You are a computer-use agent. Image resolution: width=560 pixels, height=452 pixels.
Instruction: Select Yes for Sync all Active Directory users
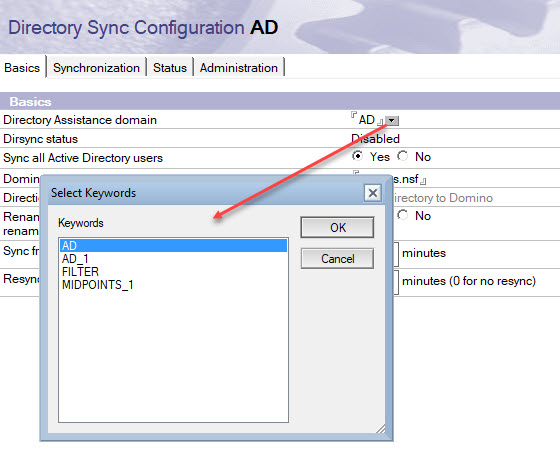tap(357, 156)
